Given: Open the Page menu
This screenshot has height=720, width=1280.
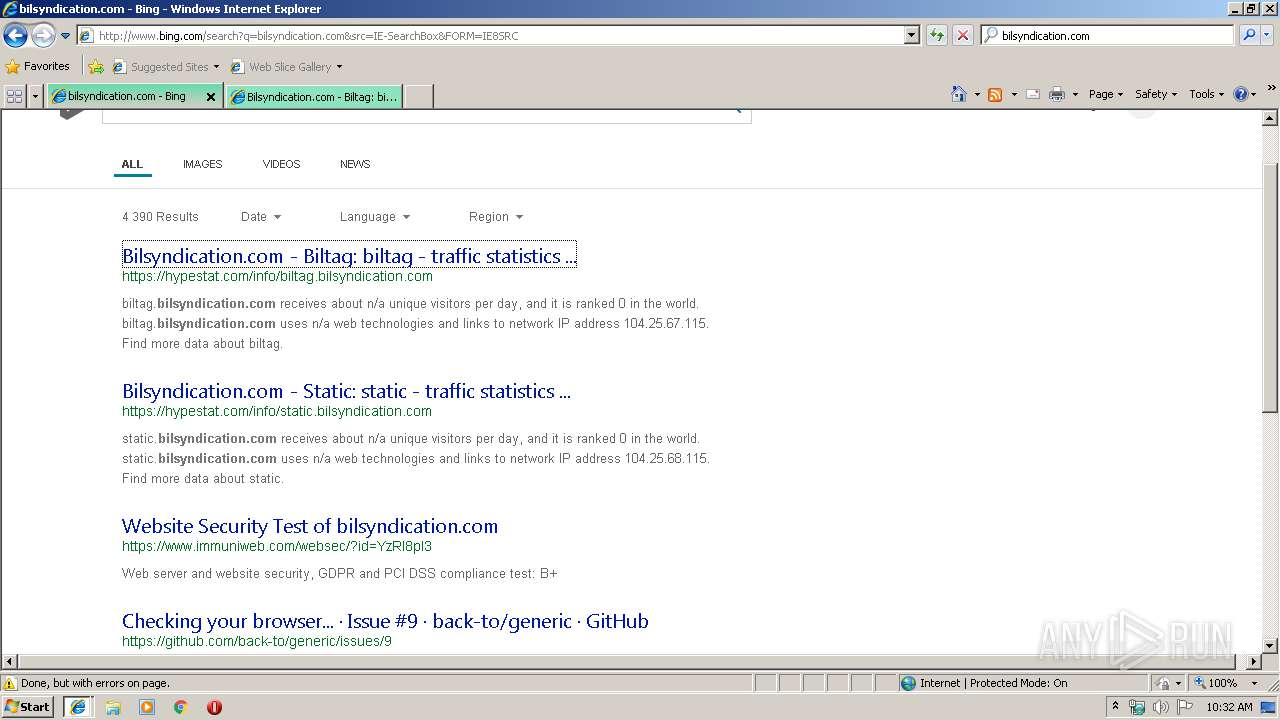Looking at the screenshot, I should (x=1105, y=94).
